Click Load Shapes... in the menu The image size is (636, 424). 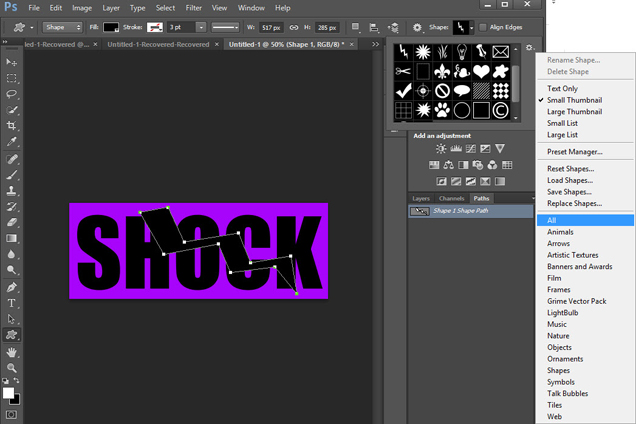coord(570,180)
